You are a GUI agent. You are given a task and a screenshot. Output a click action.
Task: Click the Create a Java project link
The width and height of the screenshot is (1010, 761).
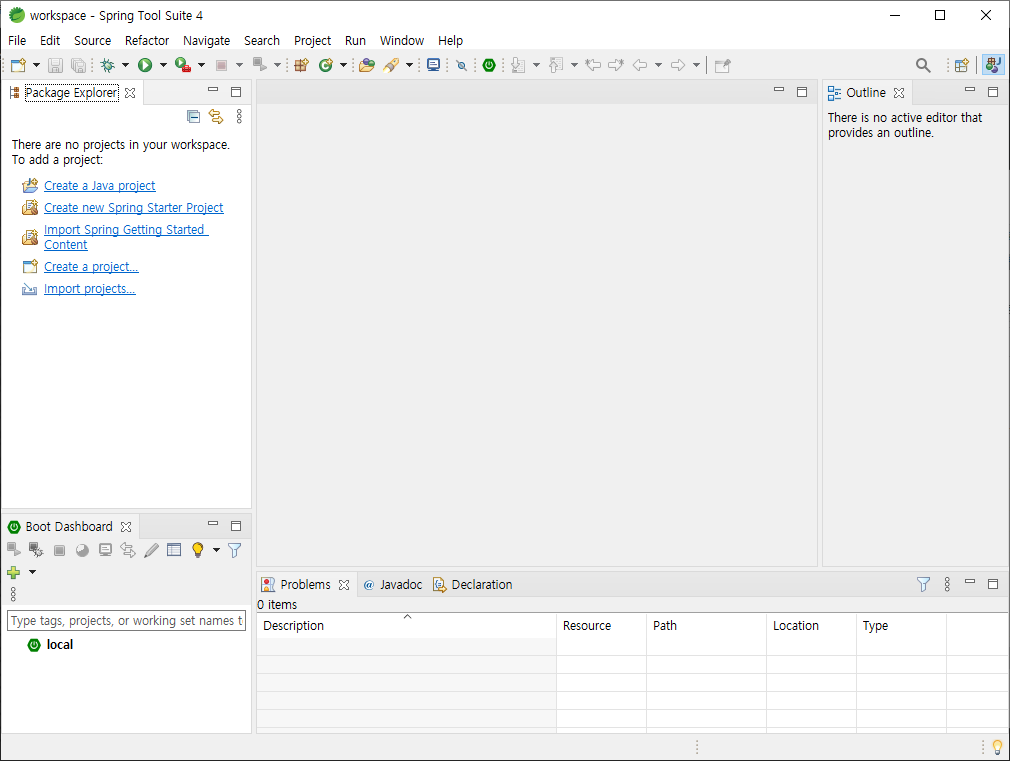pyautogui.click(x=99, y=186)
